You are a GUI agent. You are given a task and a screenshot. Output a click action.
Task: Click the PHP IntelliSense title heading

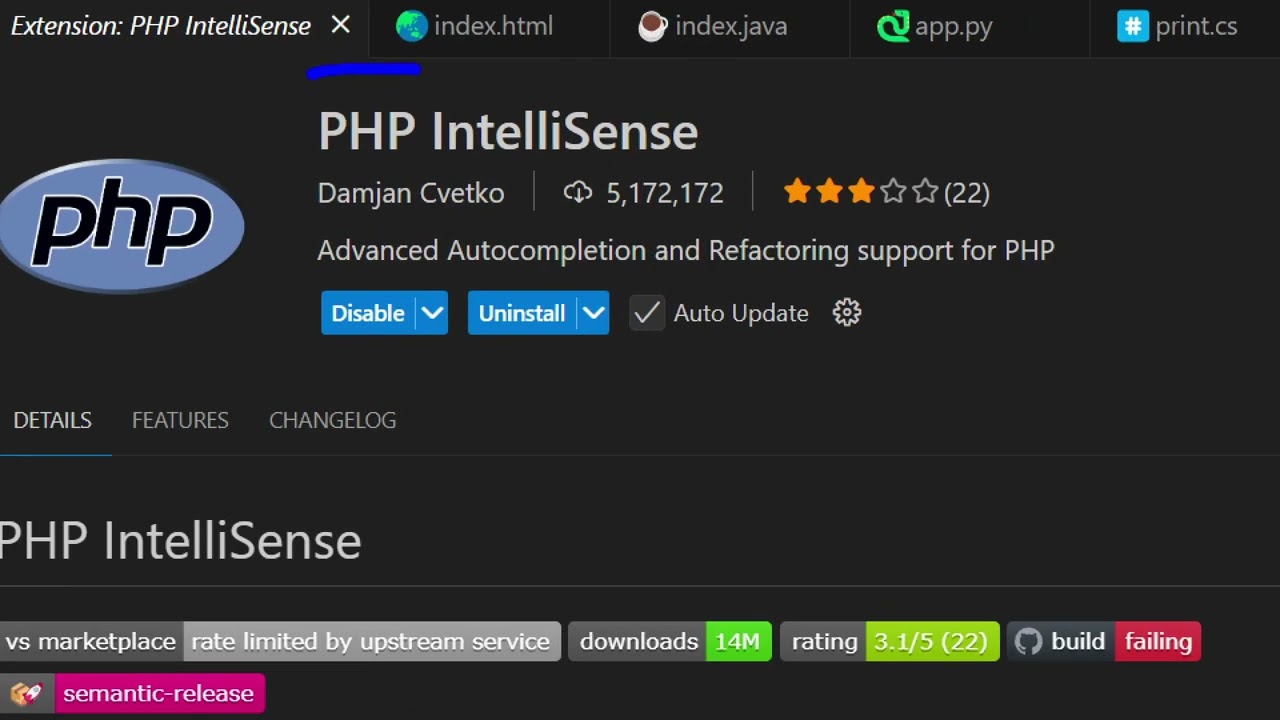[508, 131]
